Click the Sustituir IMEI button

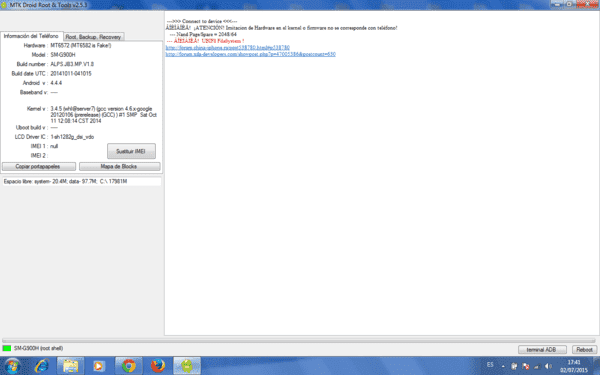[x=131, y=151]
